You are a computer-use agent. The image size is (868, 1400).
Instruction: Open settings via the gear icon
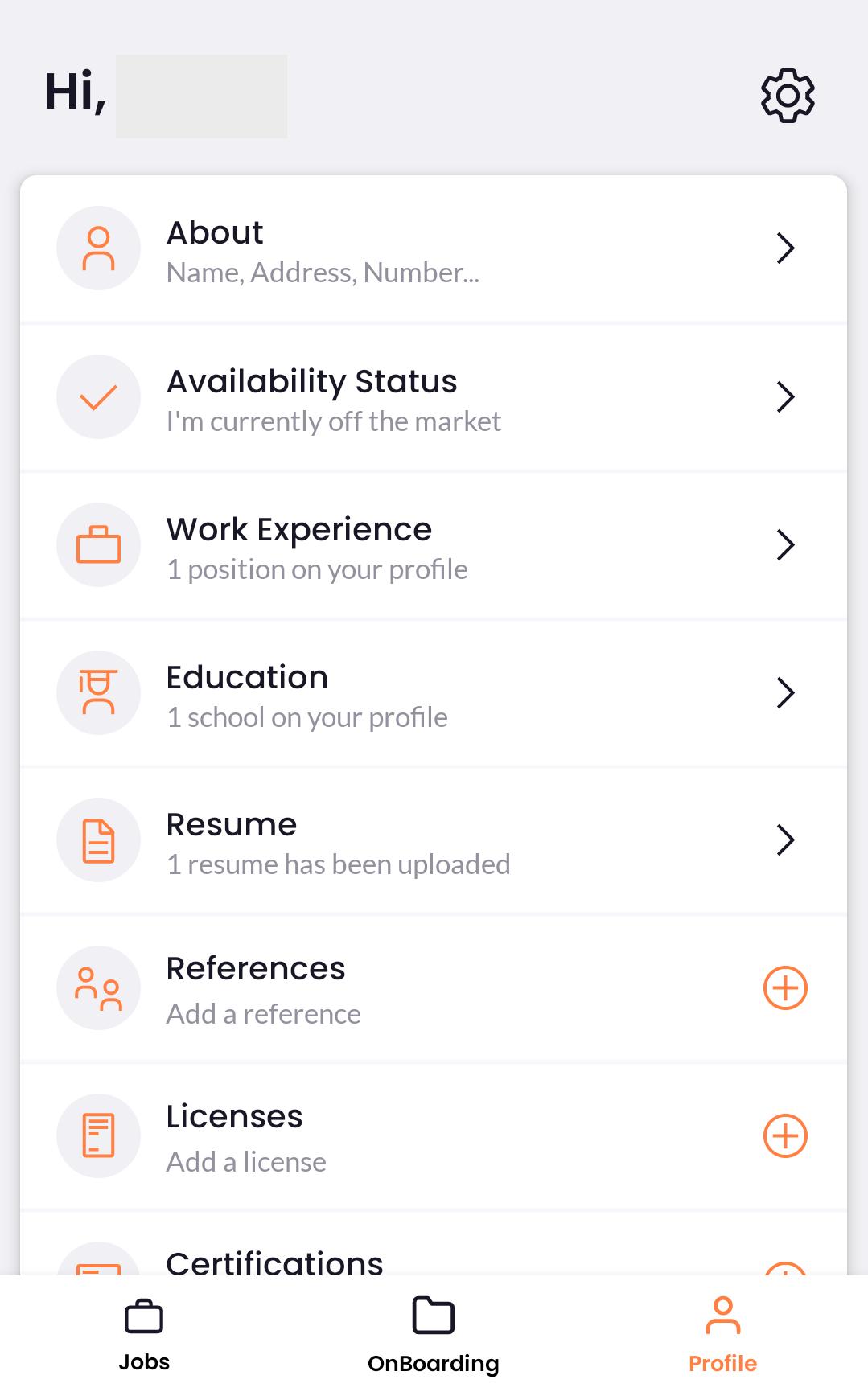(788, 96)
